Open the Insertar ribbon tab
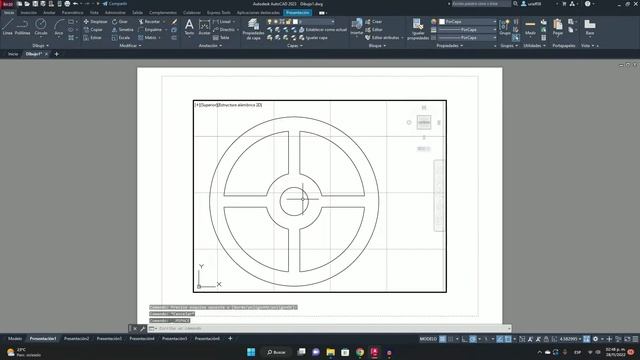The width and height of the screenshot is (640, 360). [x=29, y=13]
